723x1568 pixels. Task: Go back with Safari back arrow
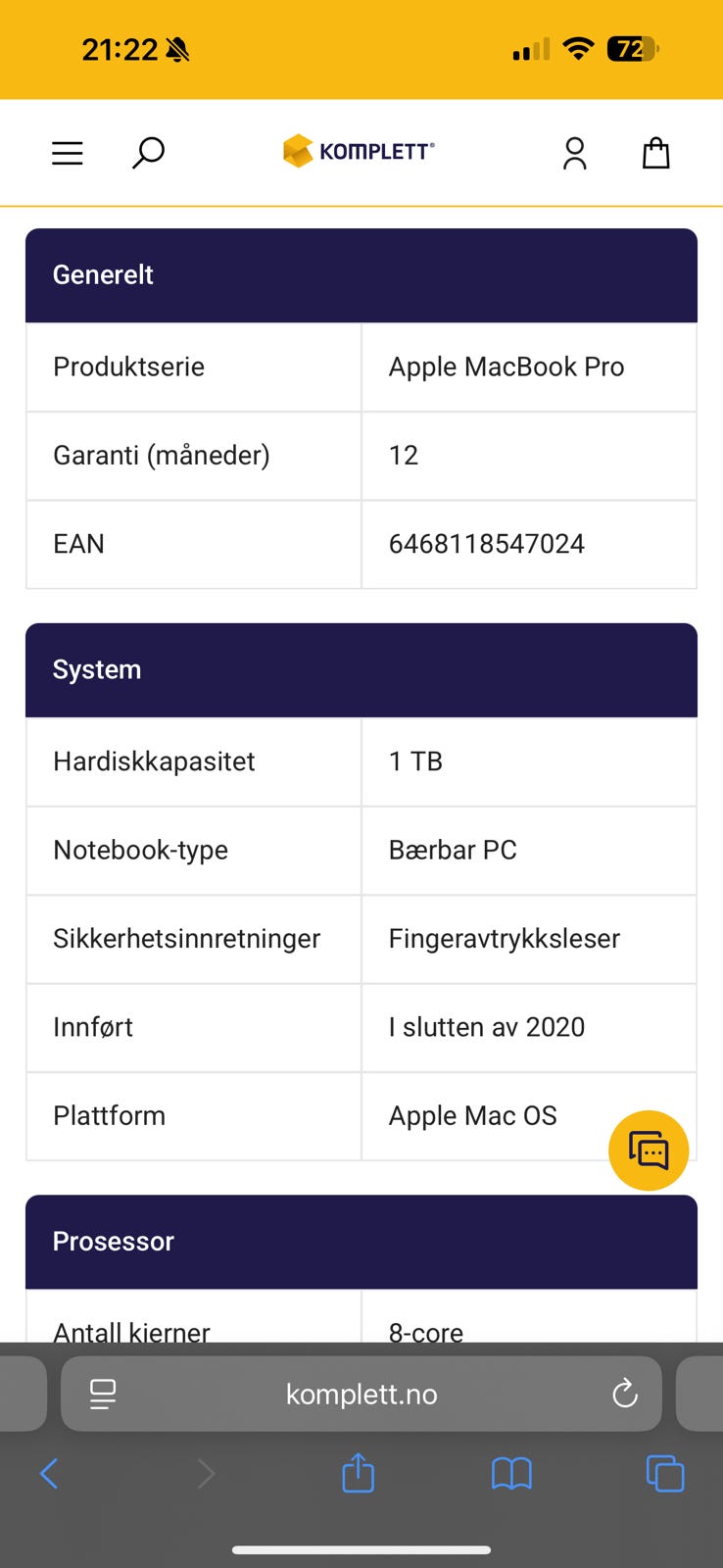[49, 1473]
